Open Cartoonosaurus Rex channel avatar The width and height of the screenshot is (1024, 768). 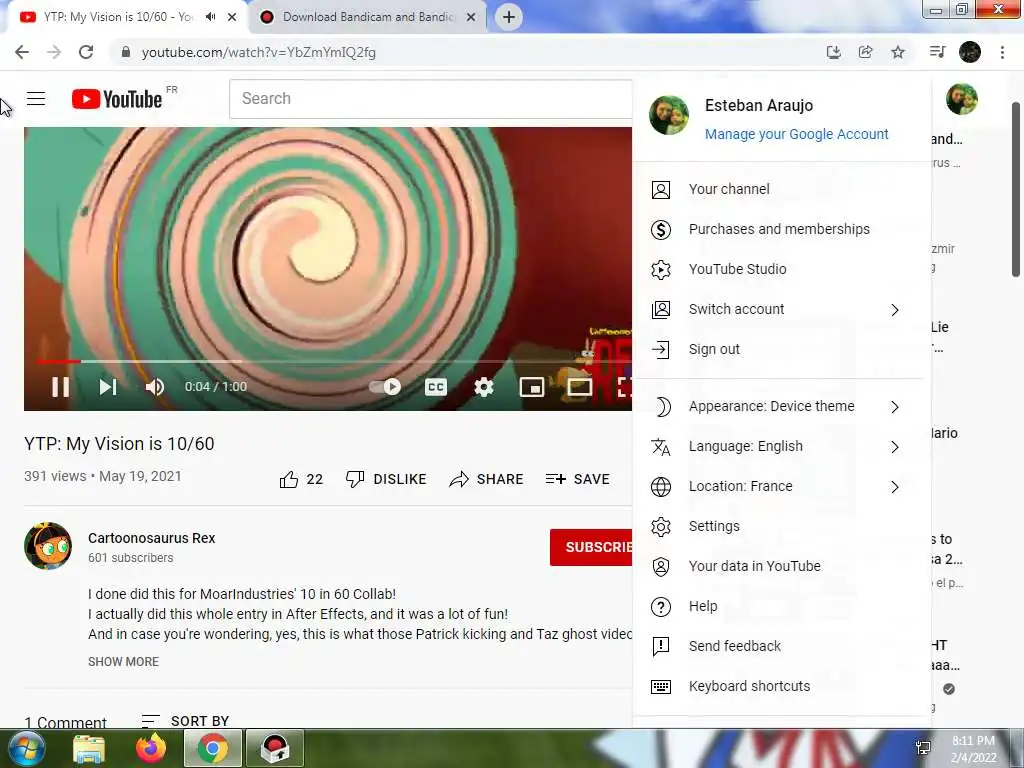point(48,546)
